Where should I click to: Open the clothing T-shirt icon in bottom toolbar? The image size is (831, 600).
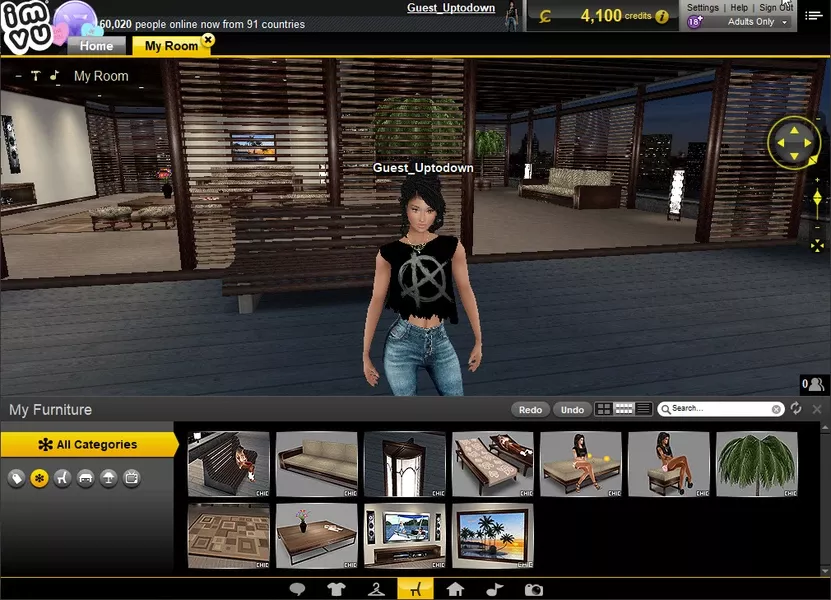[336, 589]
